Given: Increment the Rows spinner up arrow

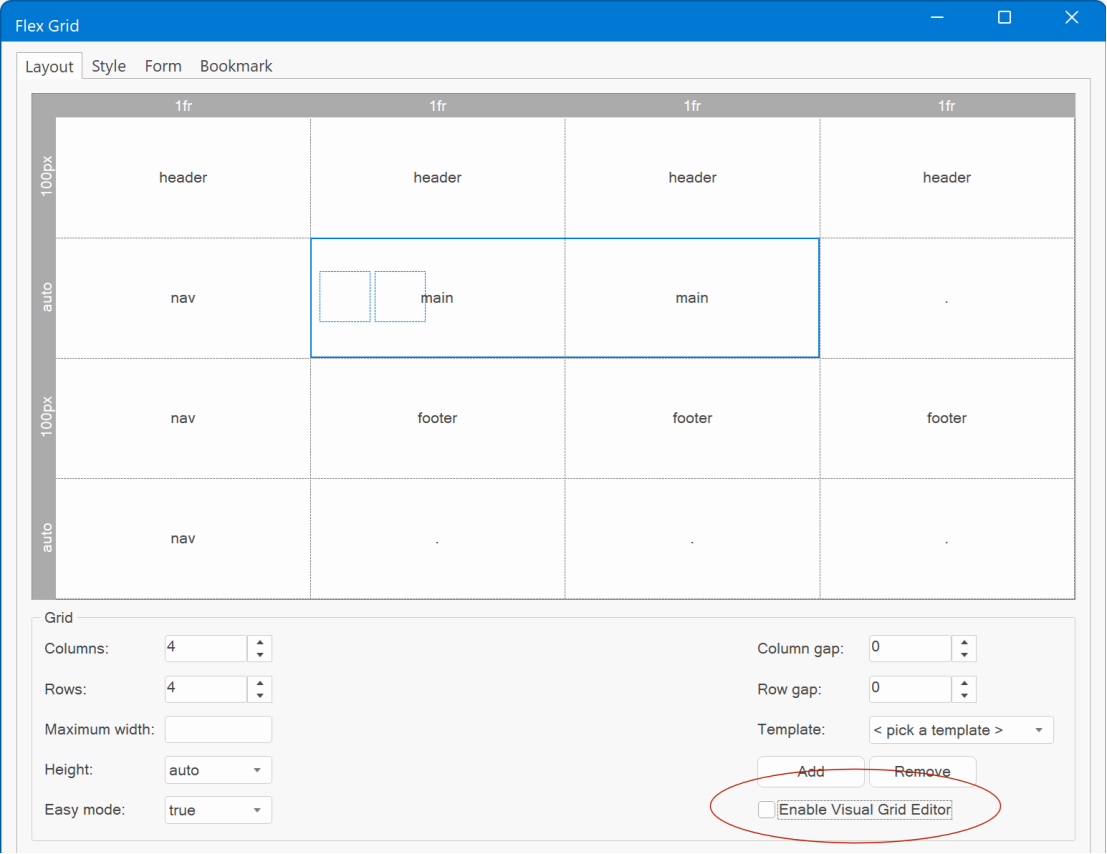Looking at the screenshot, I should (260, 683).
